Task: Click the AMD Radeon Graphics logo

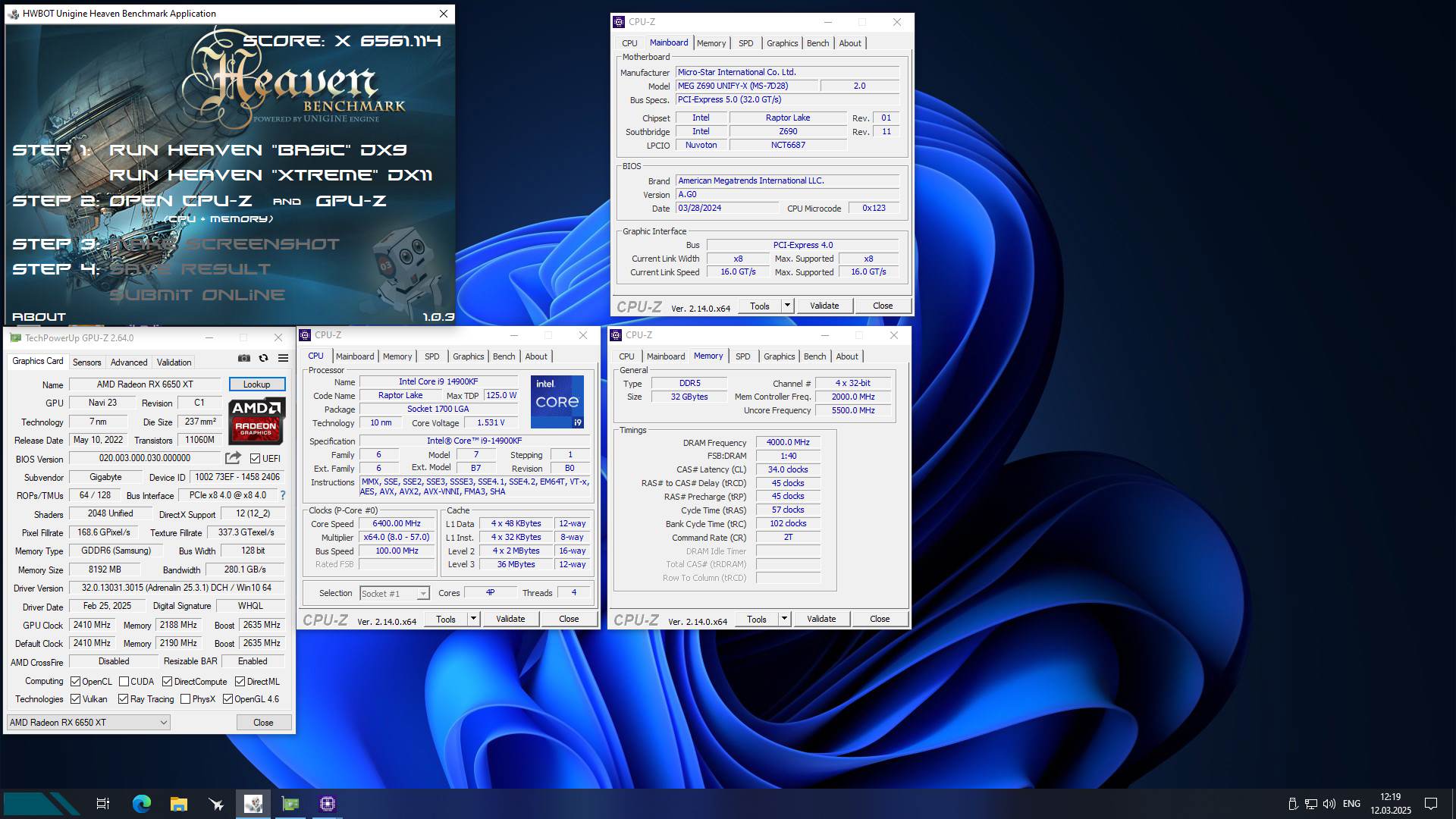Action: (257, 421)
